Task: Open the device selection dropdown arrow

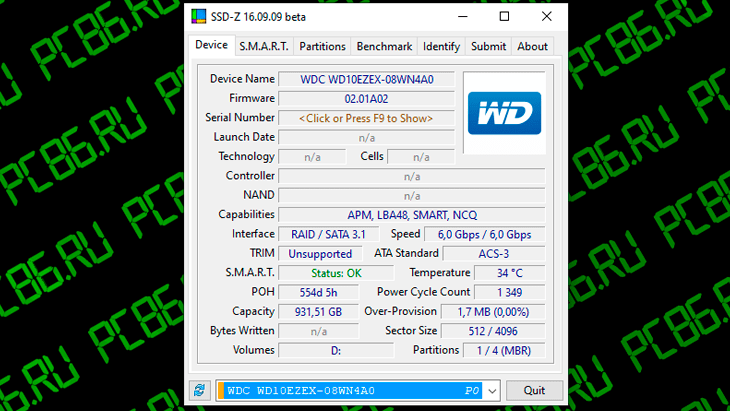Action: click(x=492, y=391)
